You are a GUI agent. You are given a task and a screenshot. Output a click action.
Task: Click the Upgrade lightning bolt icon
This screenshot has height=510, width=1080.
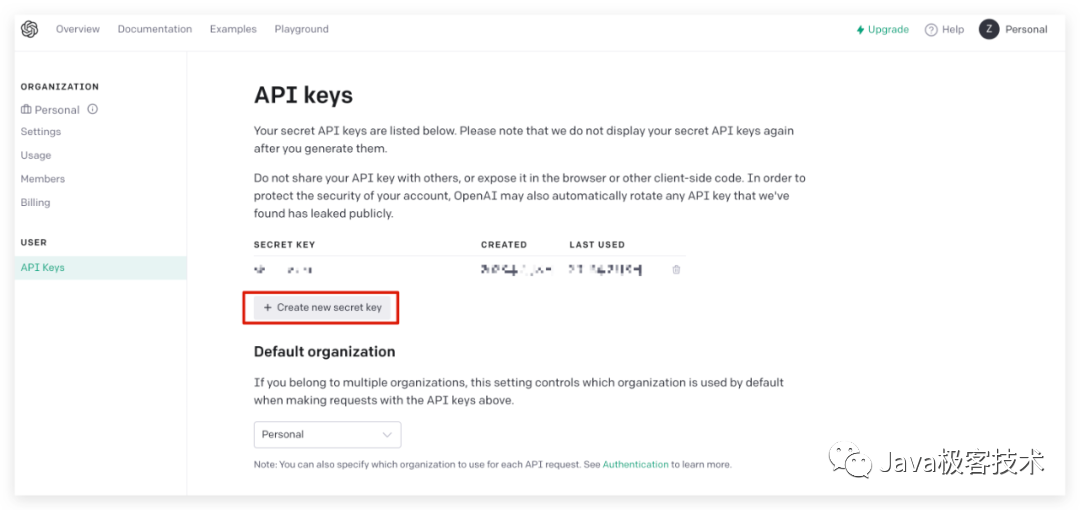(860, 30)
